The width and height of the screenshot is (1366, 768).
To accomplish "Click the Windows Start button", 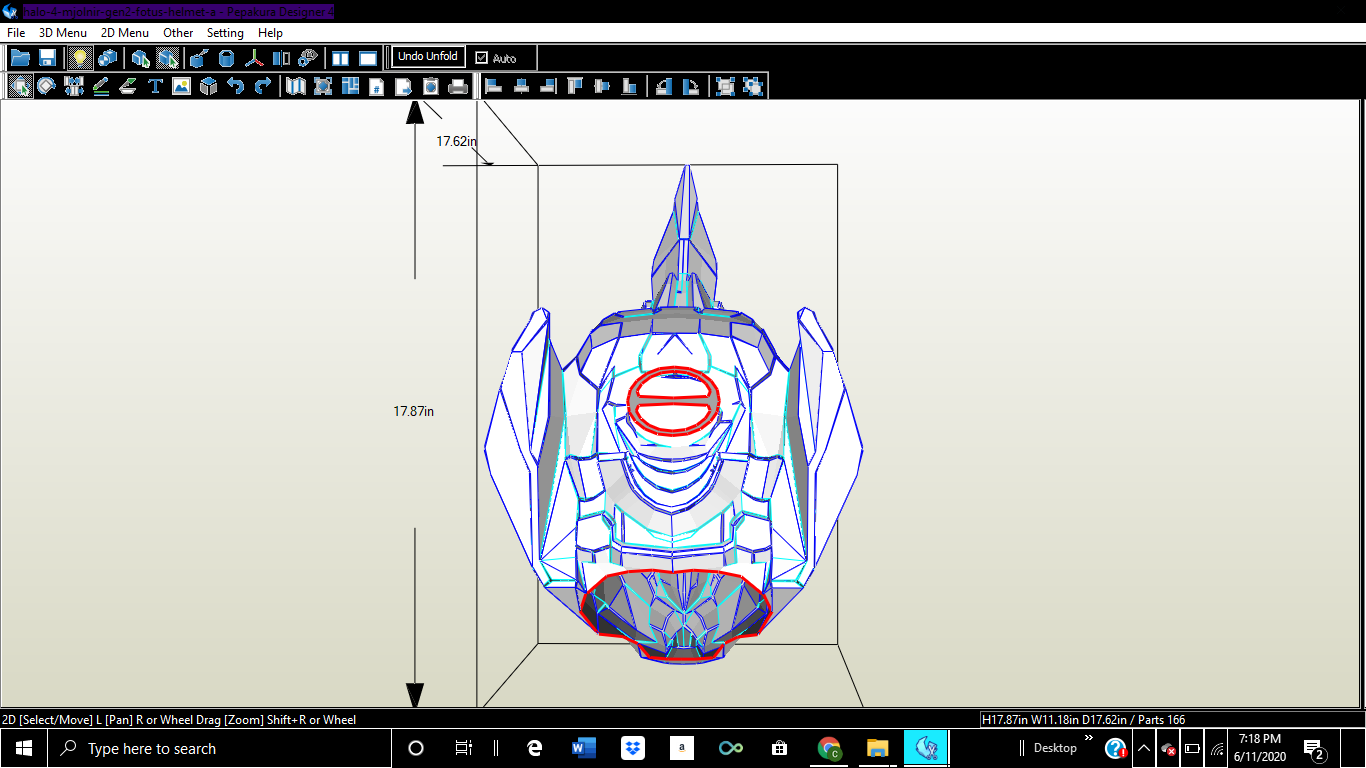I will [x=24, y=748].
